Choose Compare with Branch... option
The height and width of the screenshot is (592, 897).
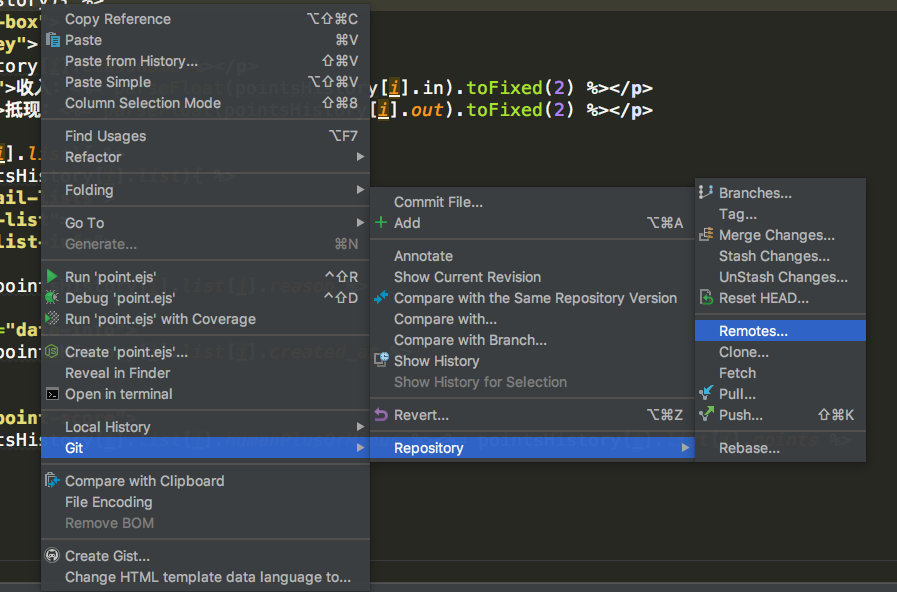[470, 340]
